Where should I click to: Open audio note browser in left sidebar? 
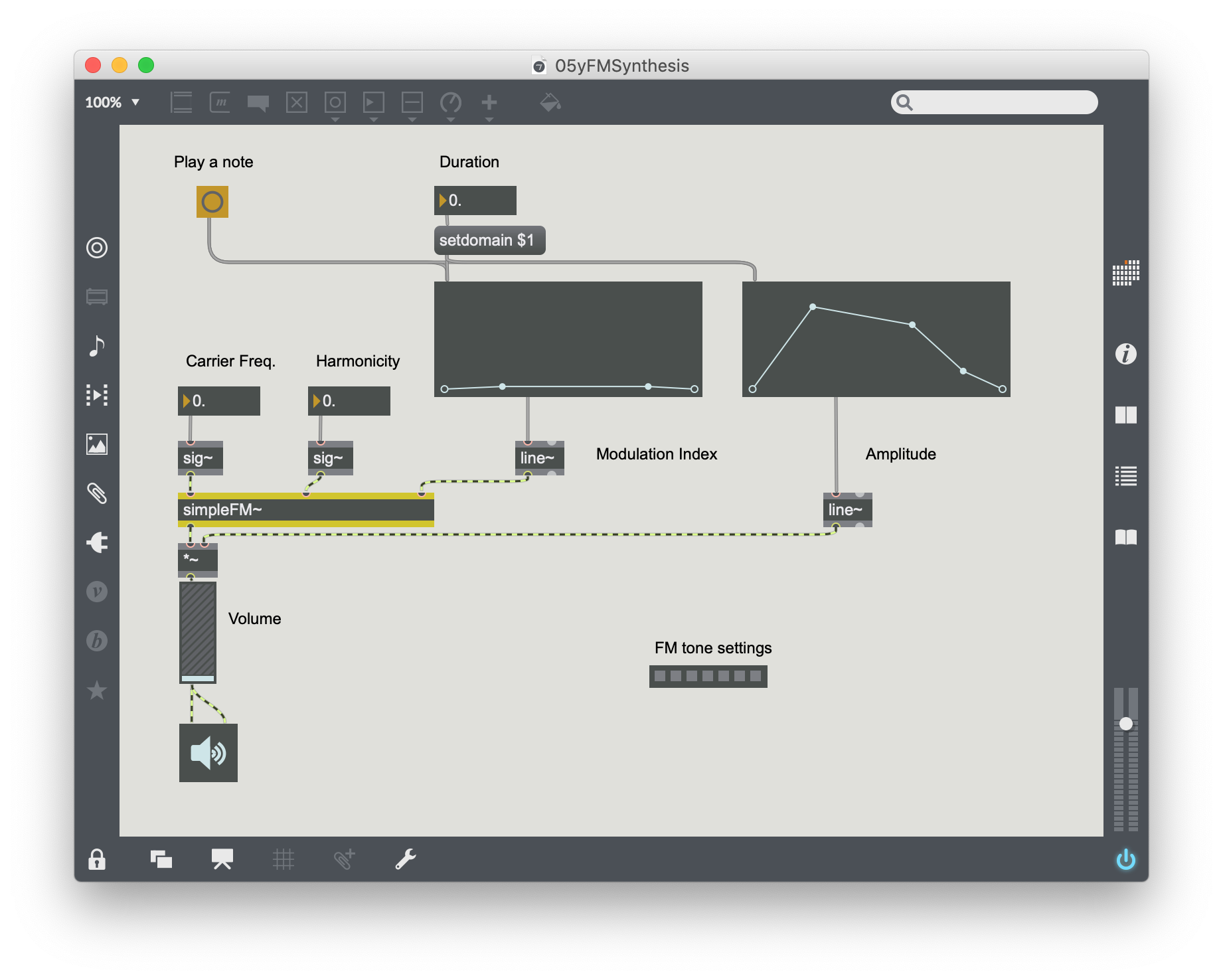click(x=97, y=346)
